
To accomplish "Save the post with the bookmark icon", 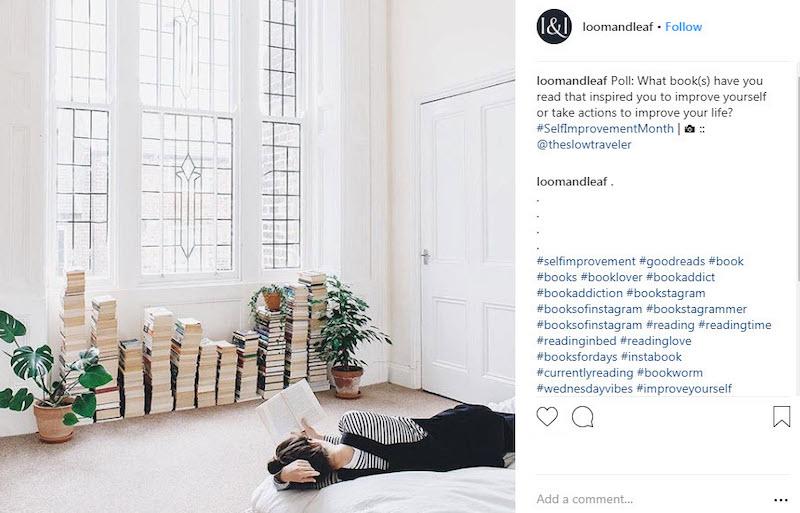I will (781, 417).
